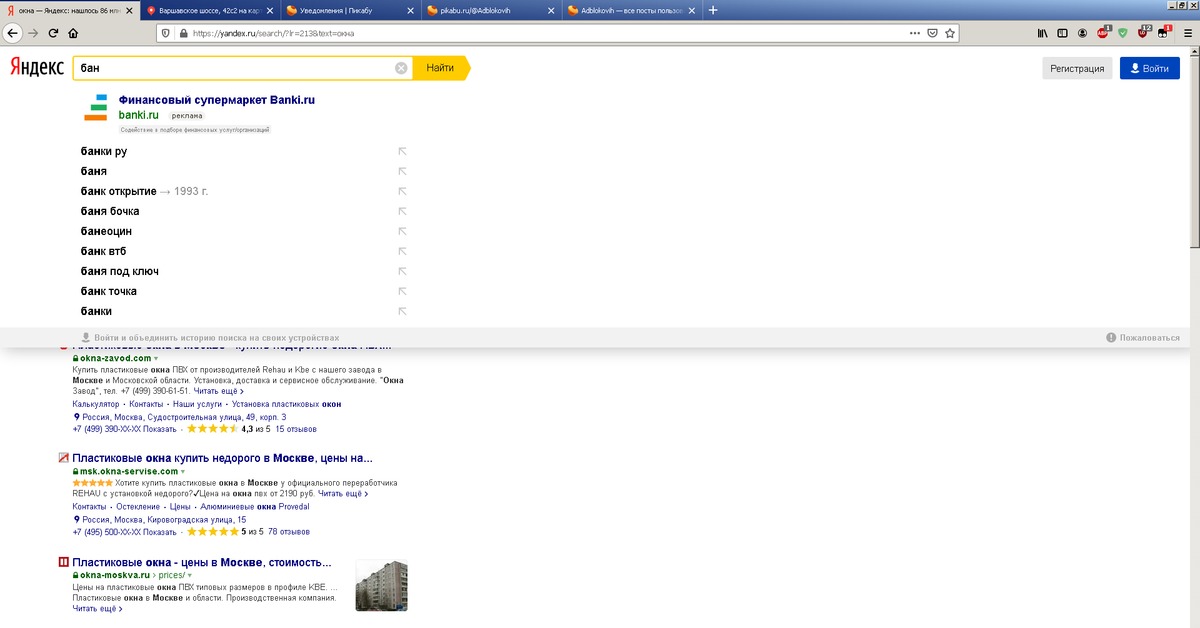Clear the search box with the X icon

pos(401,68)
